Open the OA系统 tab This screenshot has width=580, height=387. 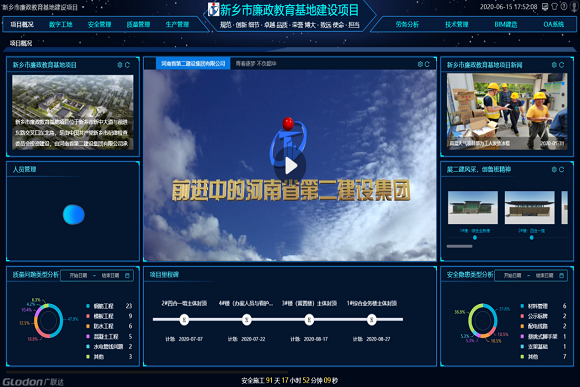(553, 24)
